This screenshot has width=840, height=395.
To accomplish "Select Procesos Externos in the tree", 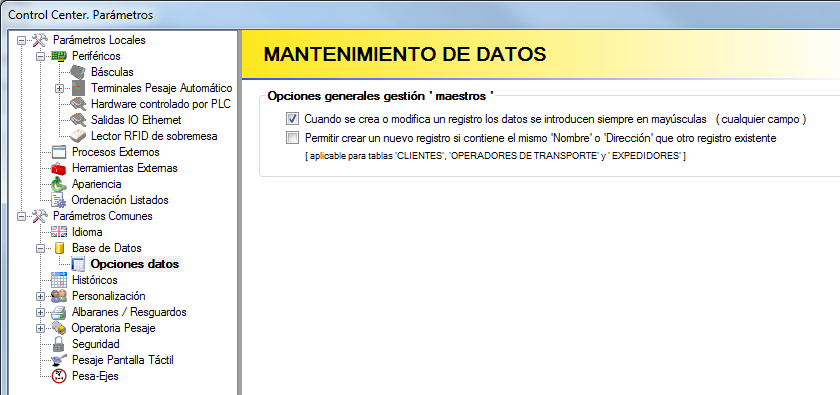I will 116,152.
